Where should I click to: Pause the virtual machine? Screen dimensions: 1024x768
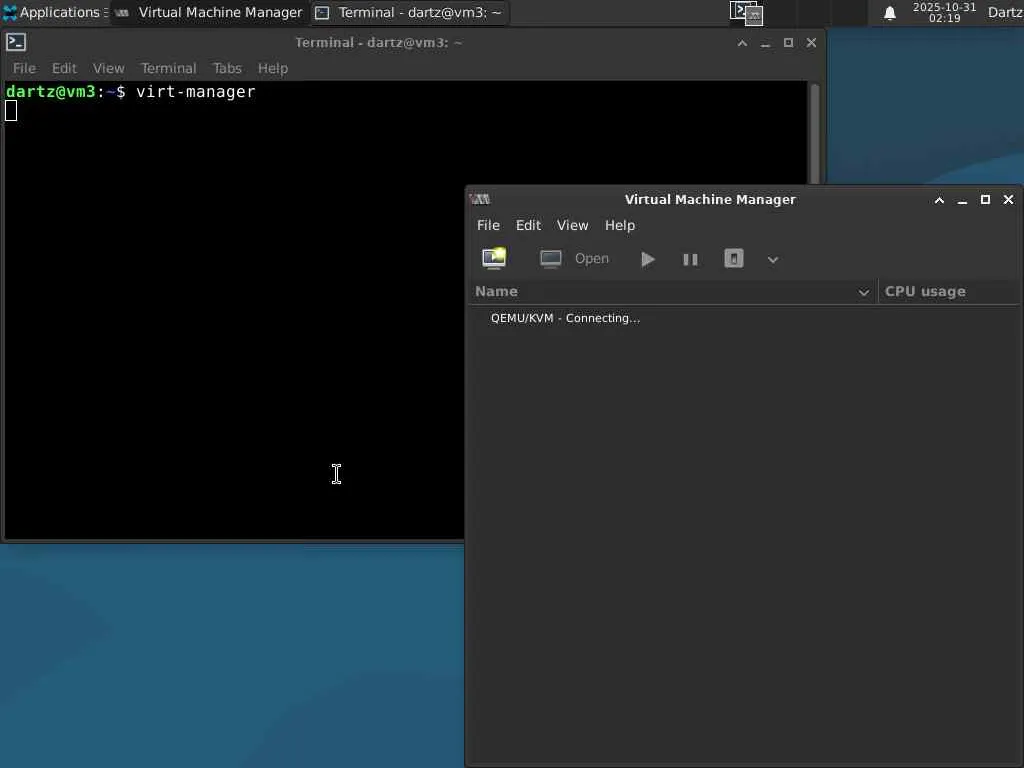(x=690, y=259)
